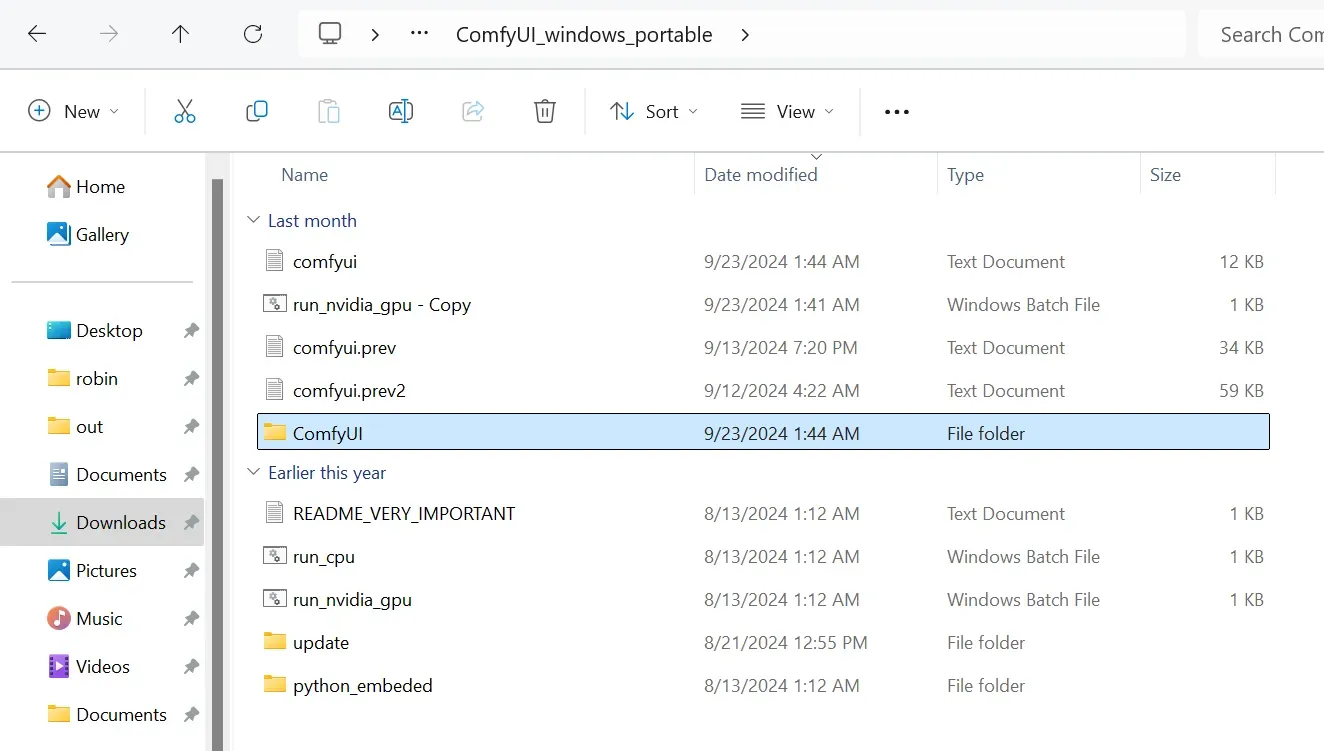Rename the selected item
Screen dimensions: 1324x751
[401, 111]
